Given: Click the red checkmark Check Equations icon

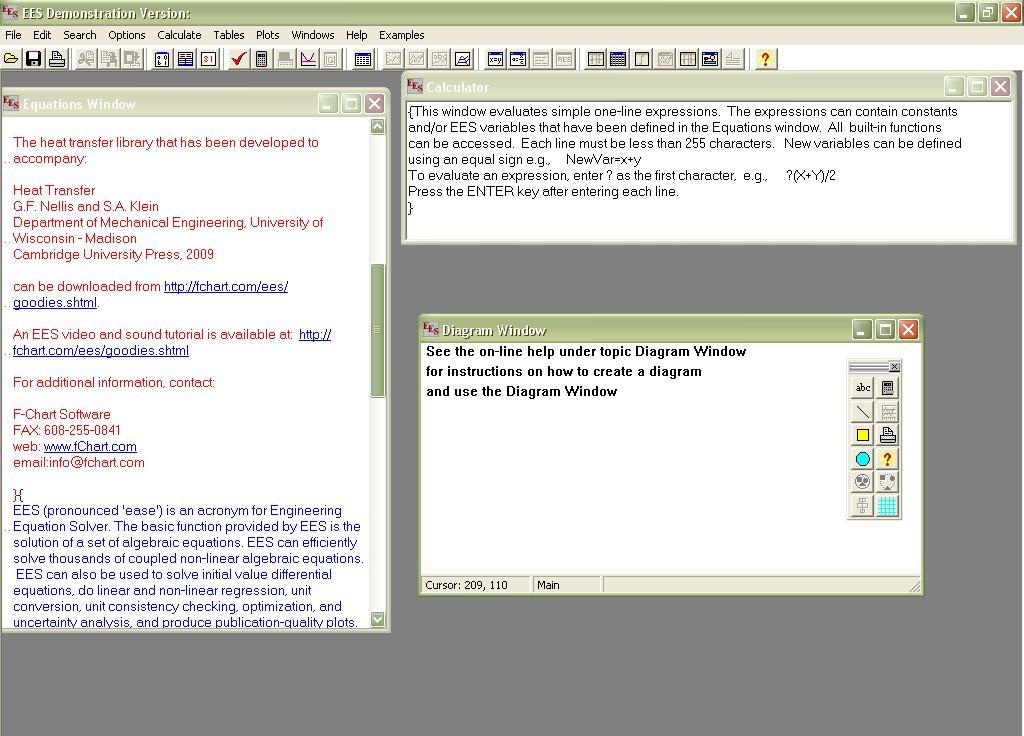Looking at the screenshot, I should click(238, 59).
